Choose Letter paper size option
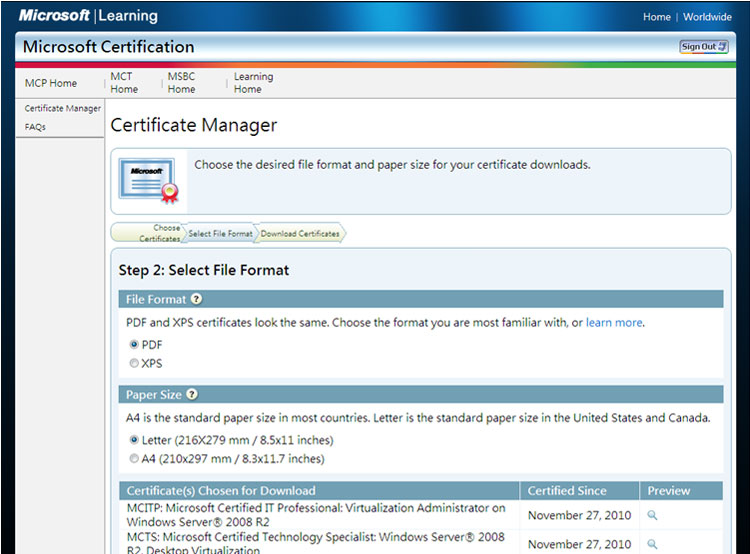 pos(134,440)
